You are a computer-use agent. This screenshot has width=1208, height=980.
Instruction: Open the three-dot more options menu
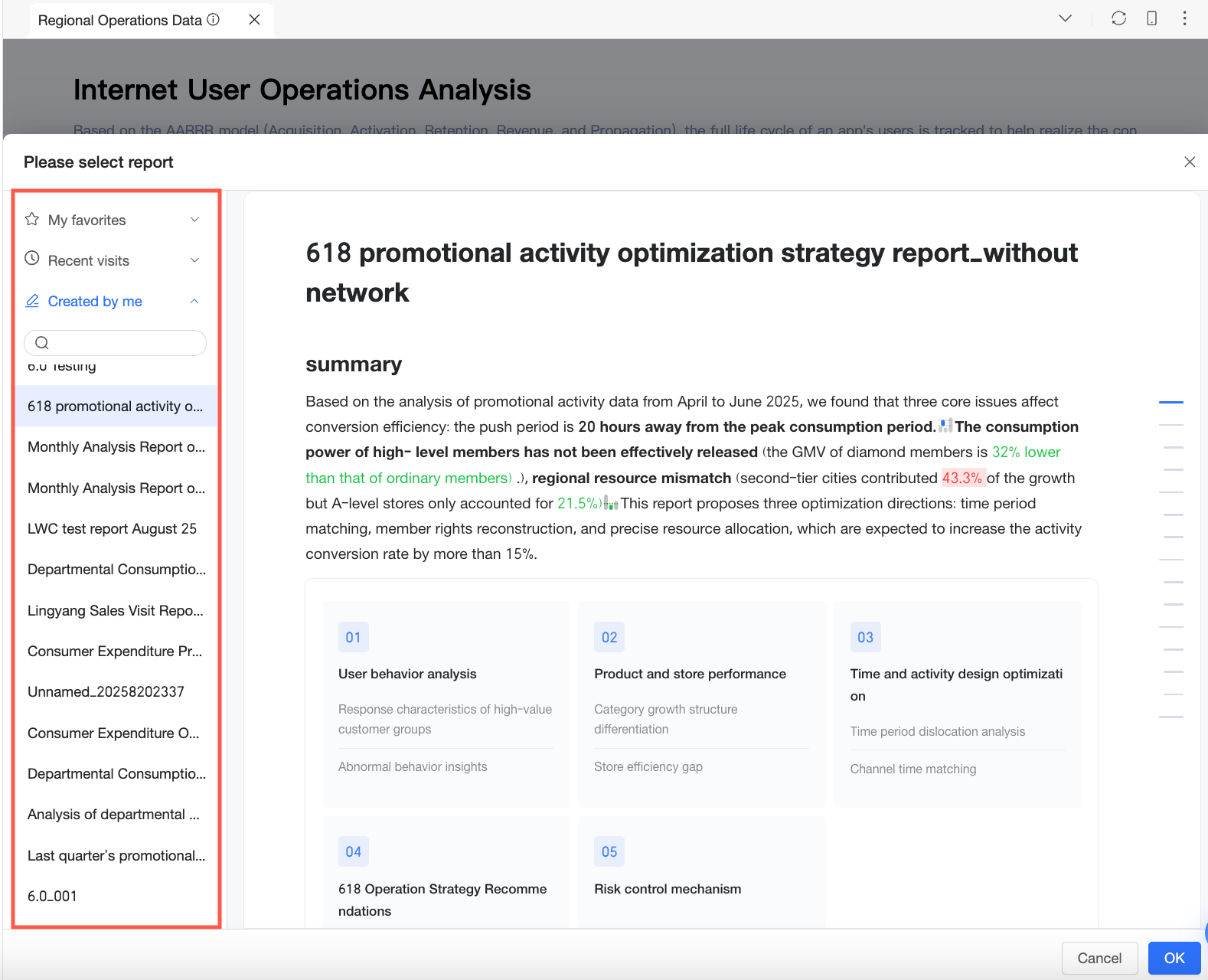pos(1184,18)
